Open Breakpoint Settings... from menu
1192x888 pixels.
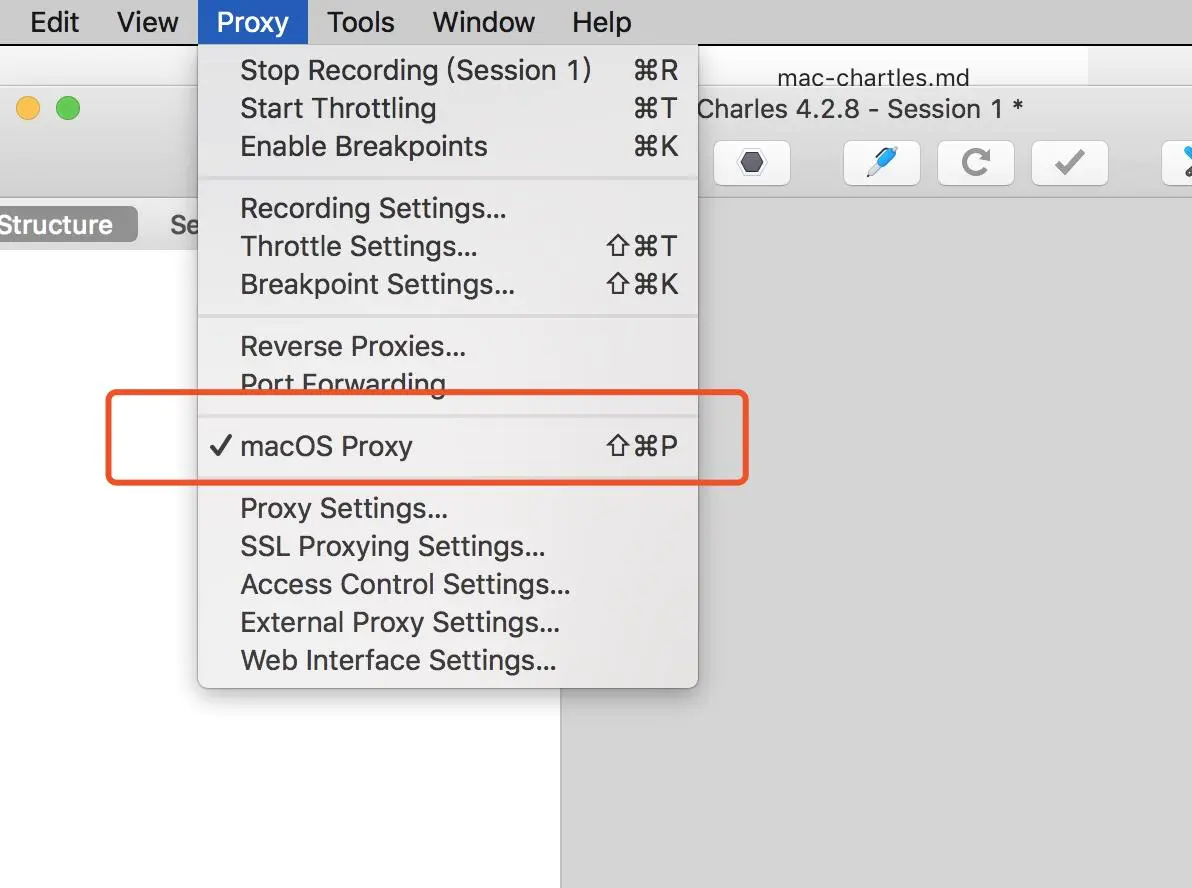click(448, 284)
